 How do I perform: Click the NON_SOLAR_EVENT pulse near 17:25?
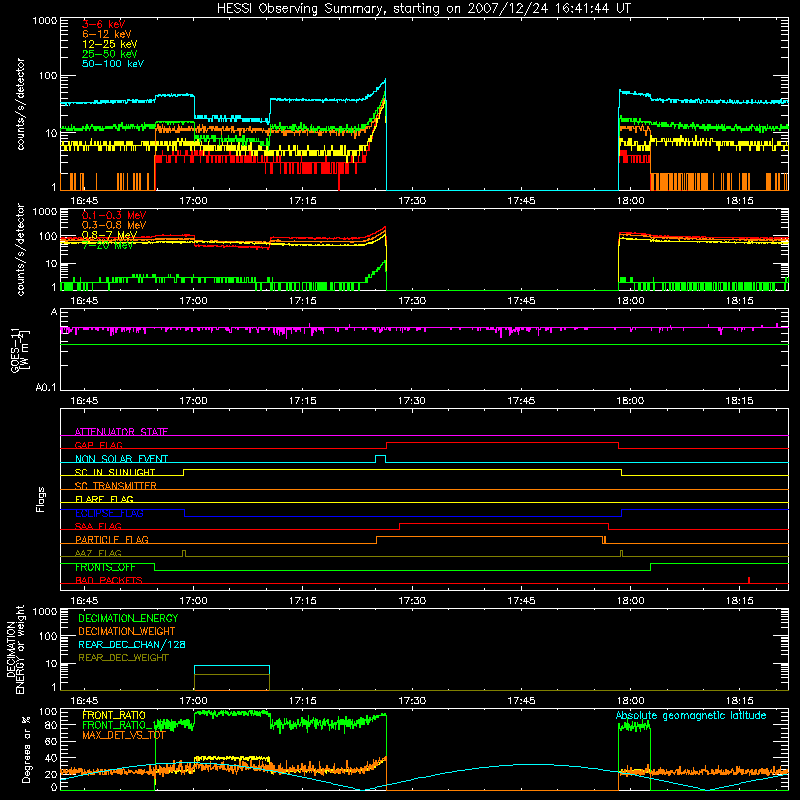381,458
